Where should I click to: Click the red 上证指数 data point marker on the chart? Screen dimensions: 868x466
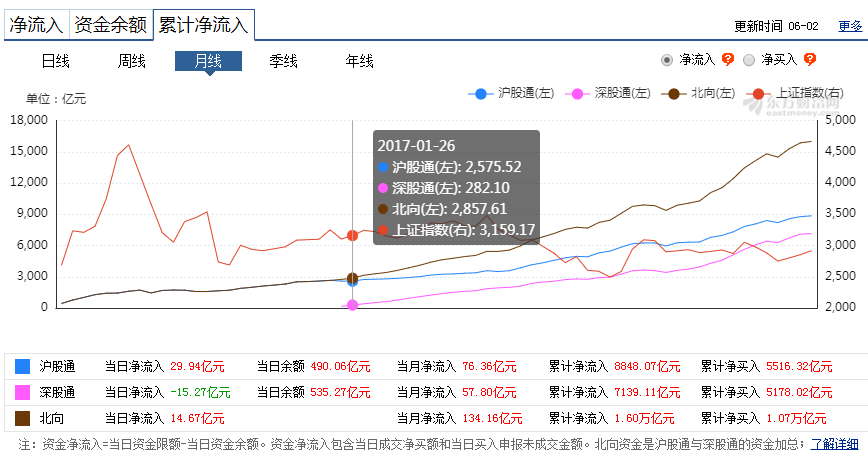point(352,236)
